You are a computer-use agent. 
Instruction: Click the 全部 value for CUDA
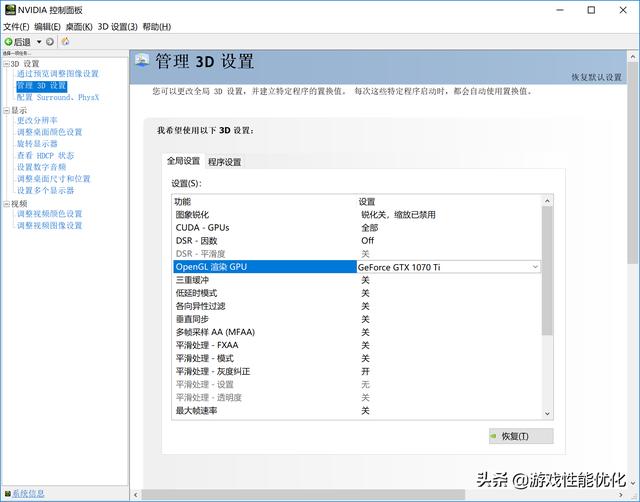(370, 228)
